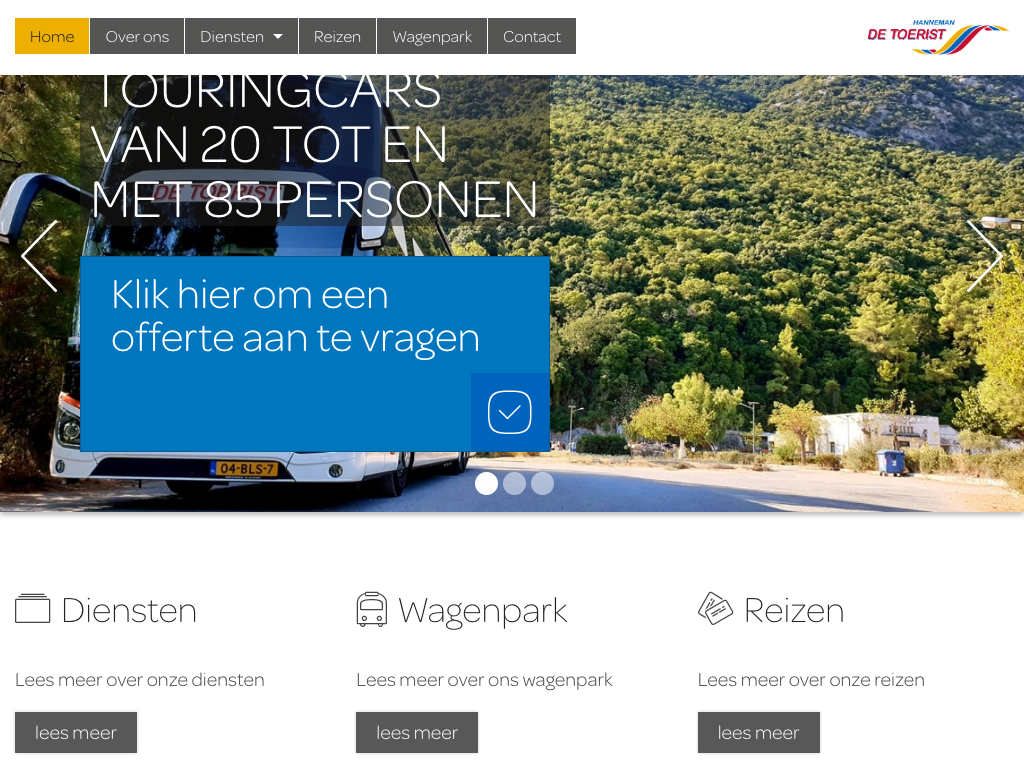Click 'Klik hier om een offerte aan te vragen'

point(295,316)
